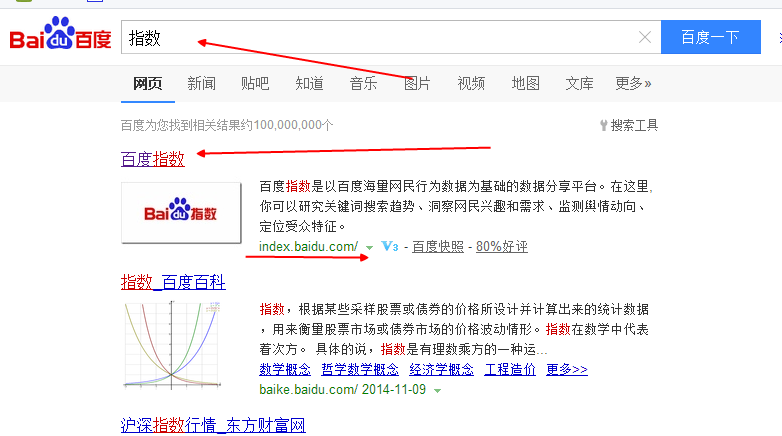This screenshot has height=436, width=782.
Task: Switch to the 新闻 tab
Action: click(201, 83)
